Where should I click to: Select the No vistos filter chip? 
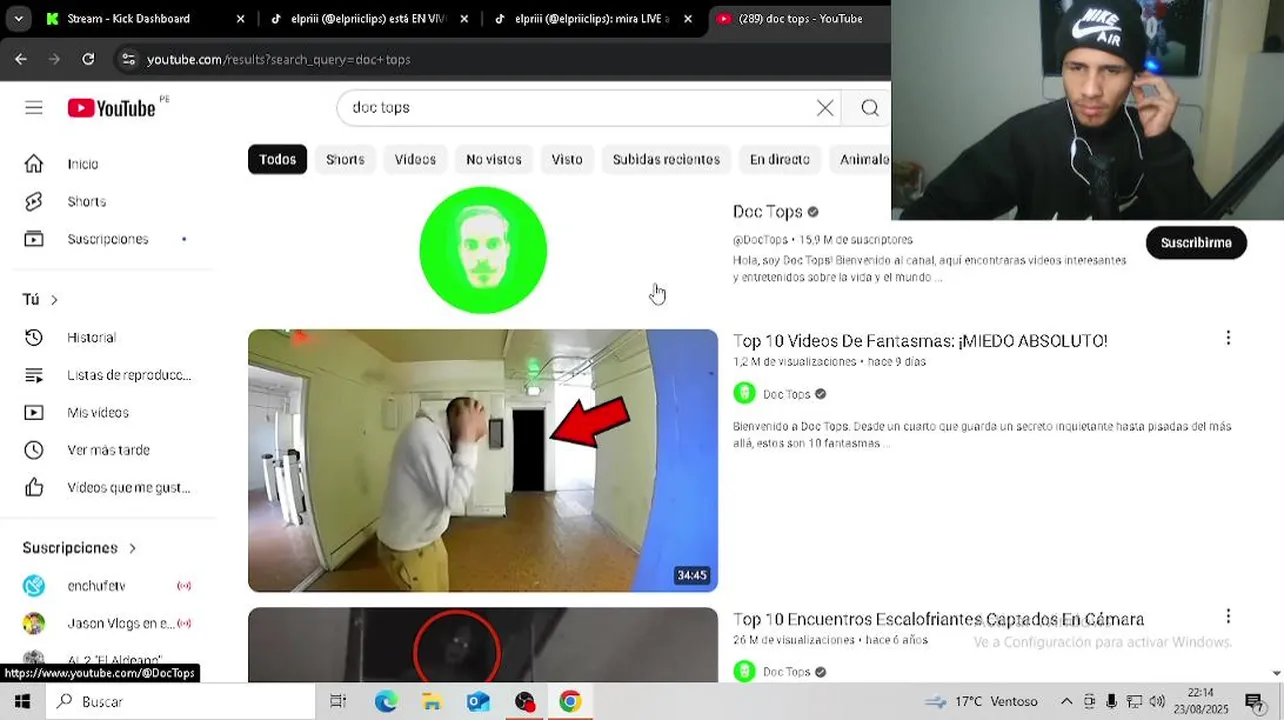[x=494, y=159]
